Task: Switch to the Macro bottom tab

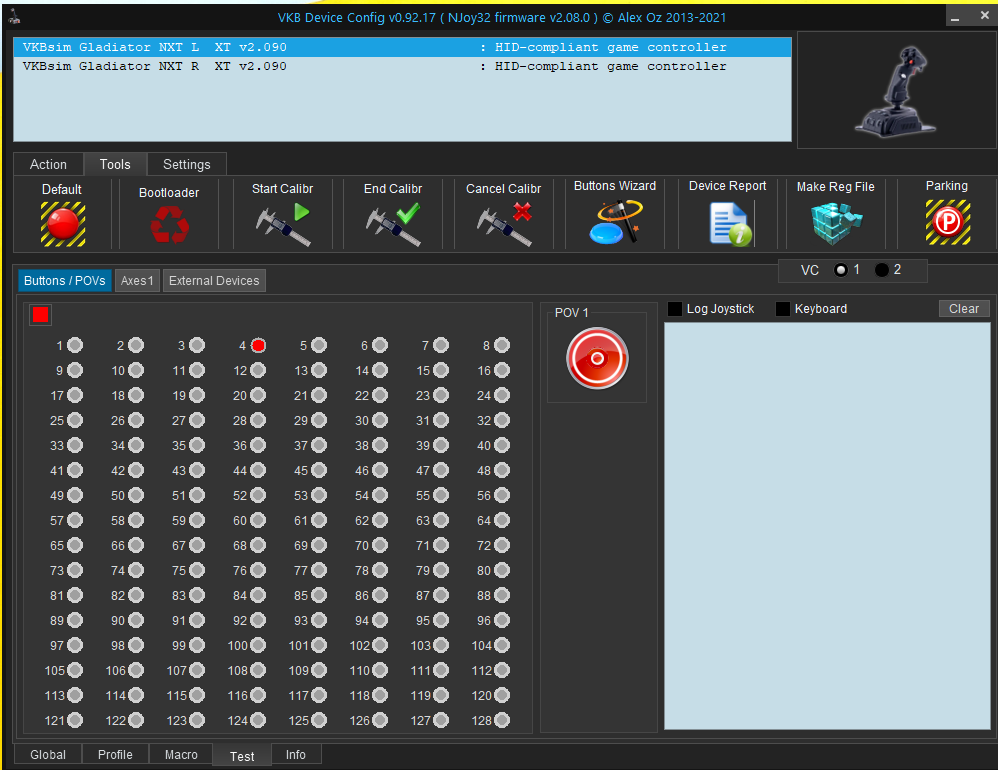Action: [x=181, y=754]
